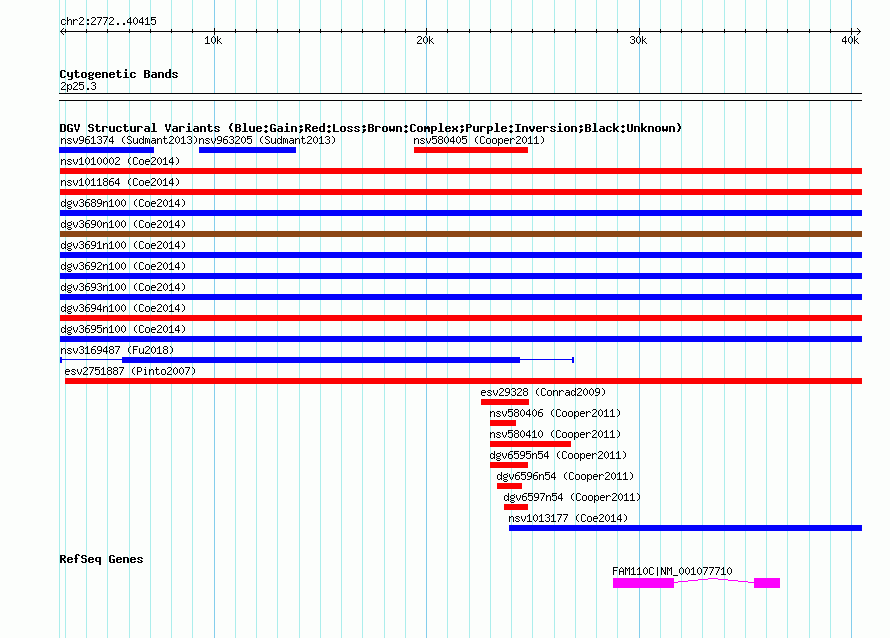Select the red nsv1010002 loss bar
The image size is (890, 638).
pyautogui.click(x=461, y=171)
